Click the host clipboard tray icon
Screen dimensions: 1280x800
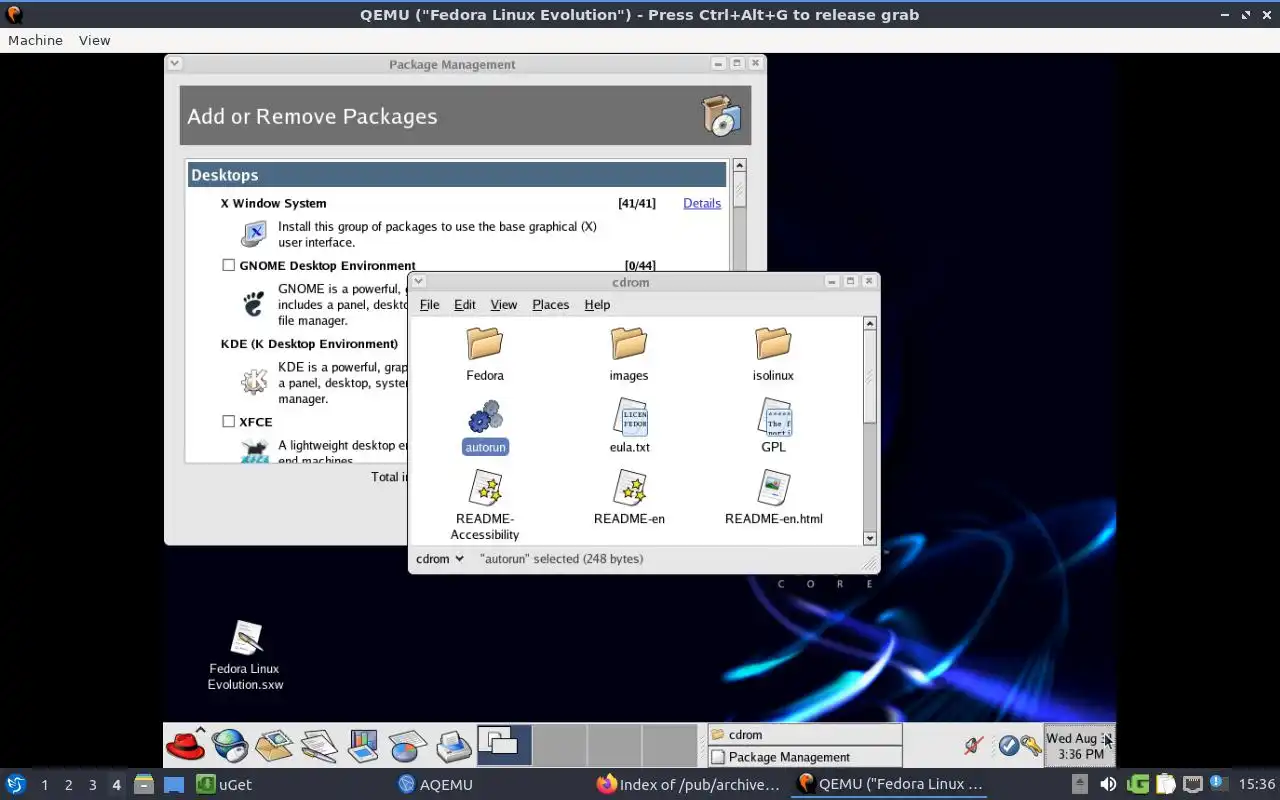pyautogui.click(x=1166, y=784)
